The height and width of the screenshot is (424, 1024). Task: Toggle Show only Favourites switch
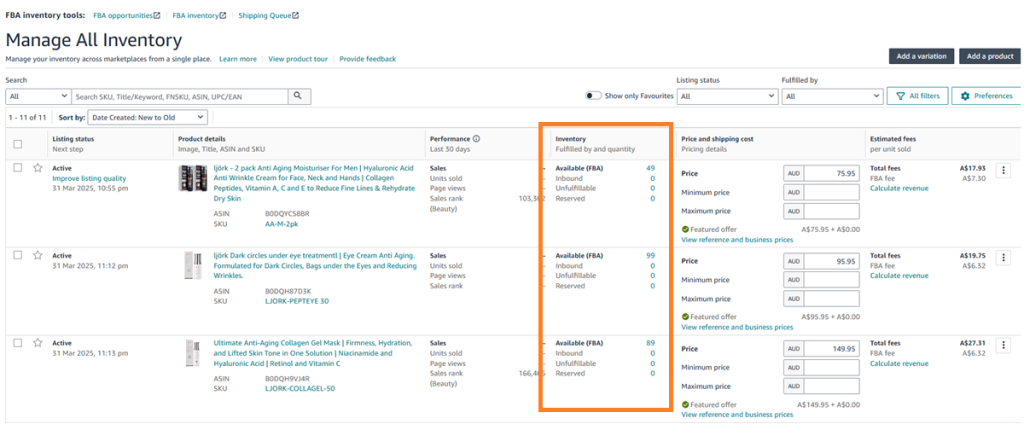tap(593, 95)
